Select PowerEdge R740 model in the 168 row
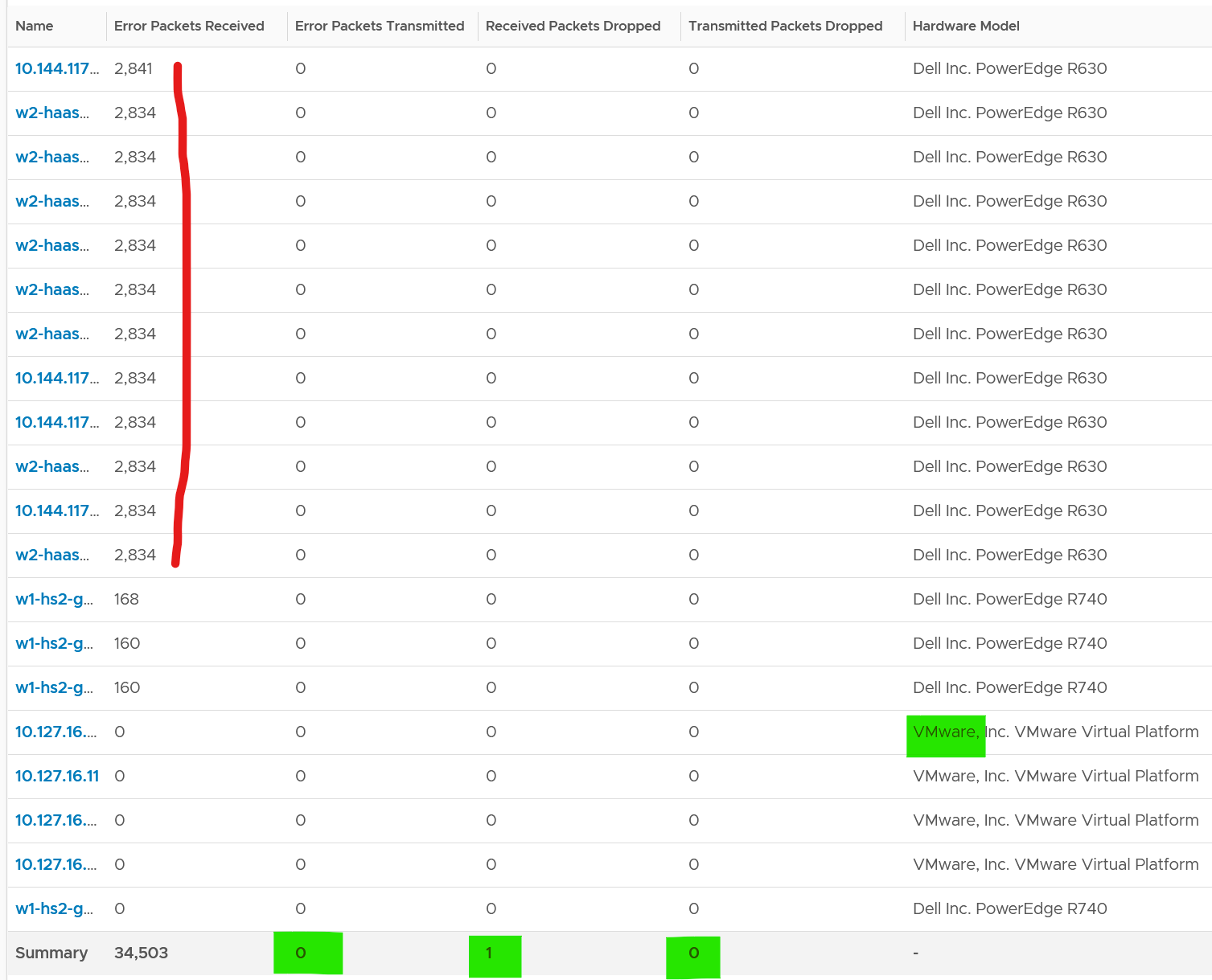Image resolution: width=1212 pixels, height=980 pixels. point(1010,599)
